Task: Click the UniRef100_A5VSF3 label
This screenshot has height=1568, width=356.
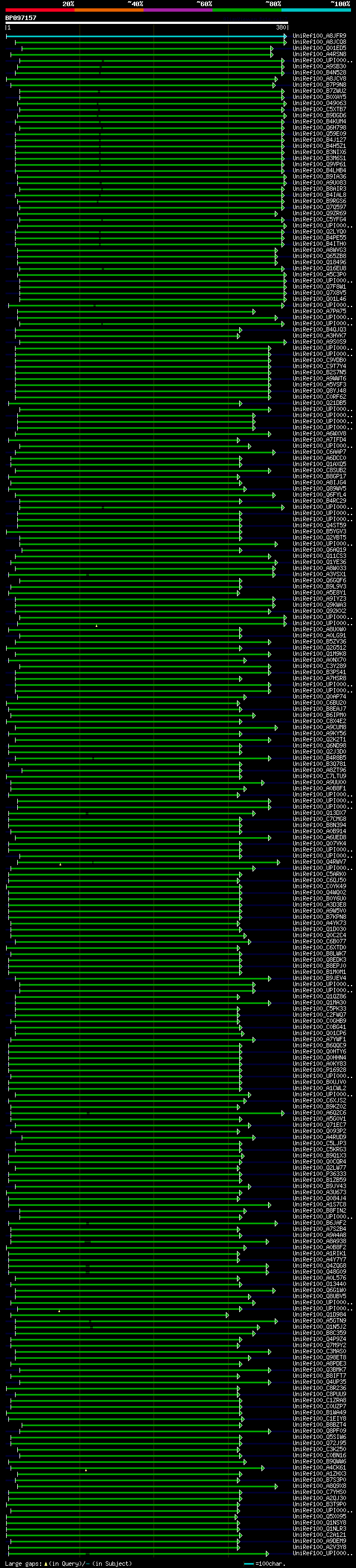Action: [319, 385]
